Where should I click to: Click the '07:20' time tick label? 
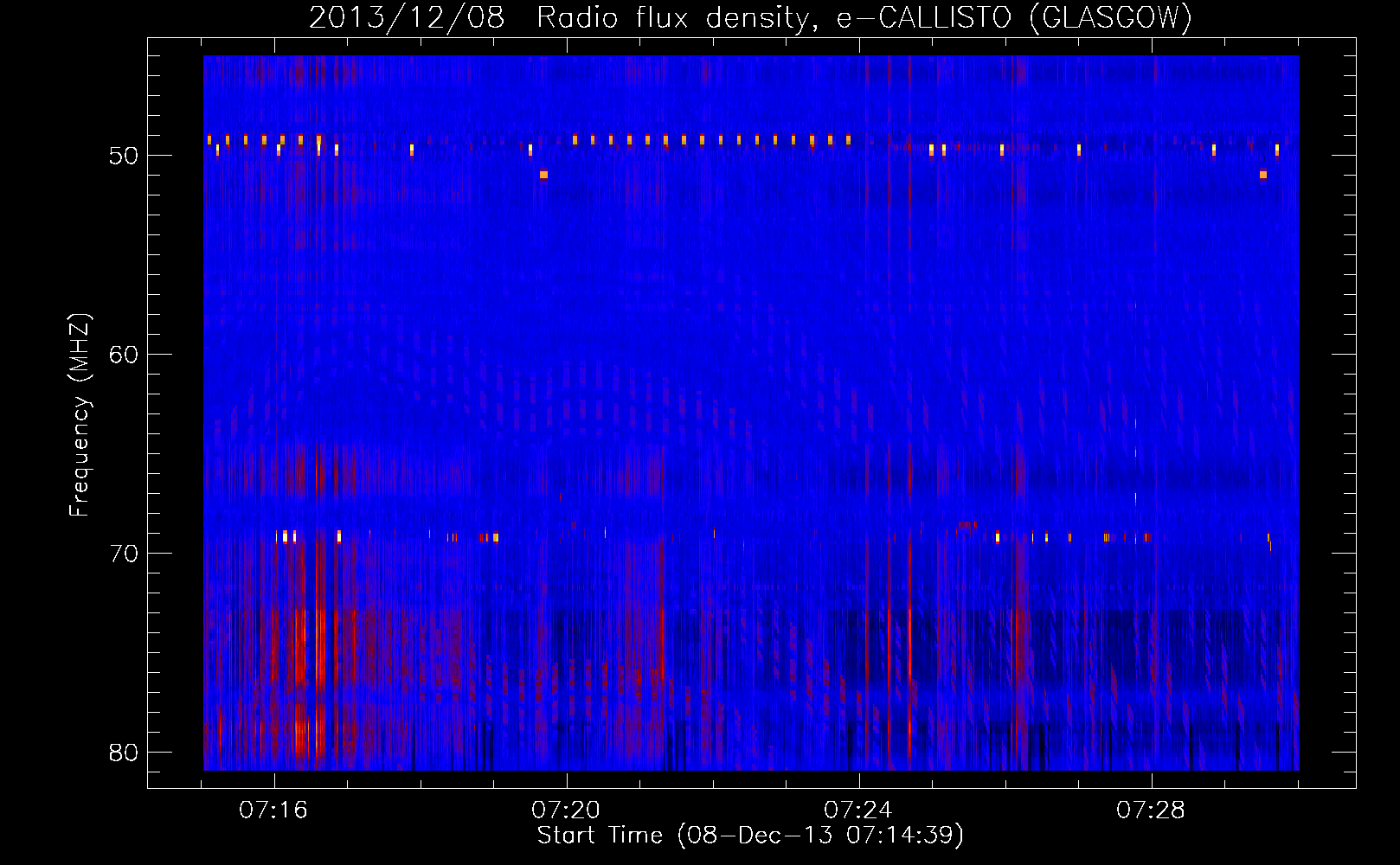tap(567, 811)
